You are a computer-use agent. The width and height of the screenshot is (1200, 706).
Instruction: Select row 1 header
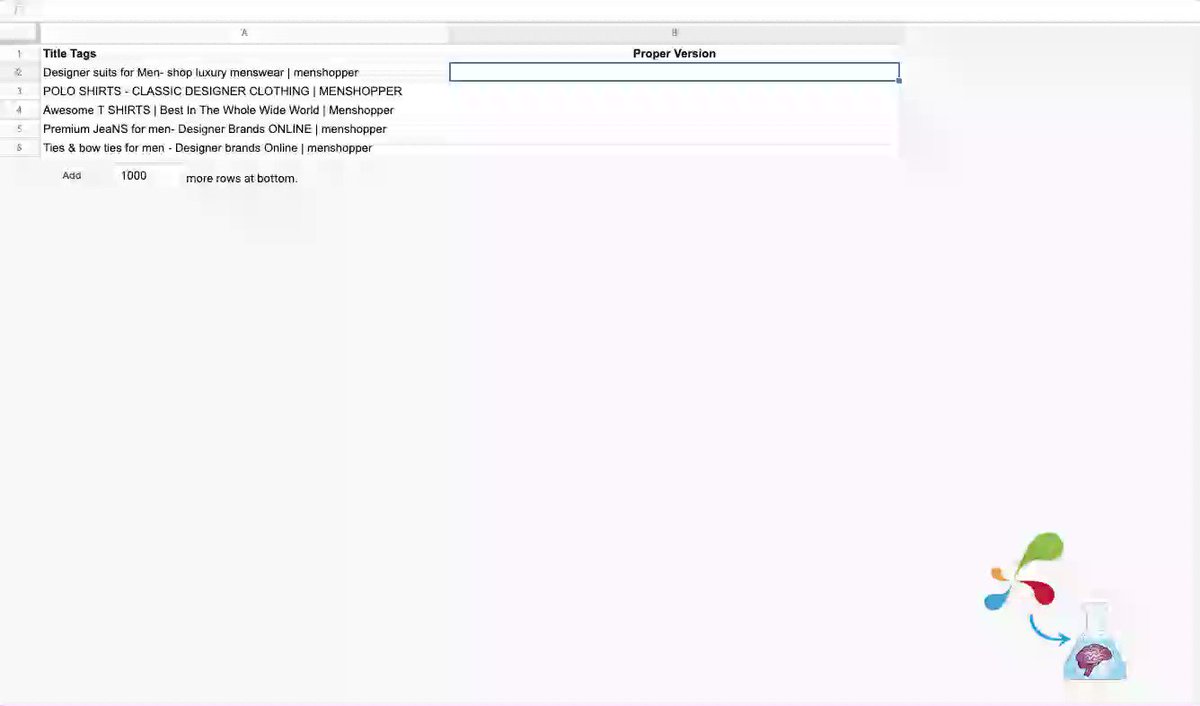pyautogui.click(x=19, y=53)
